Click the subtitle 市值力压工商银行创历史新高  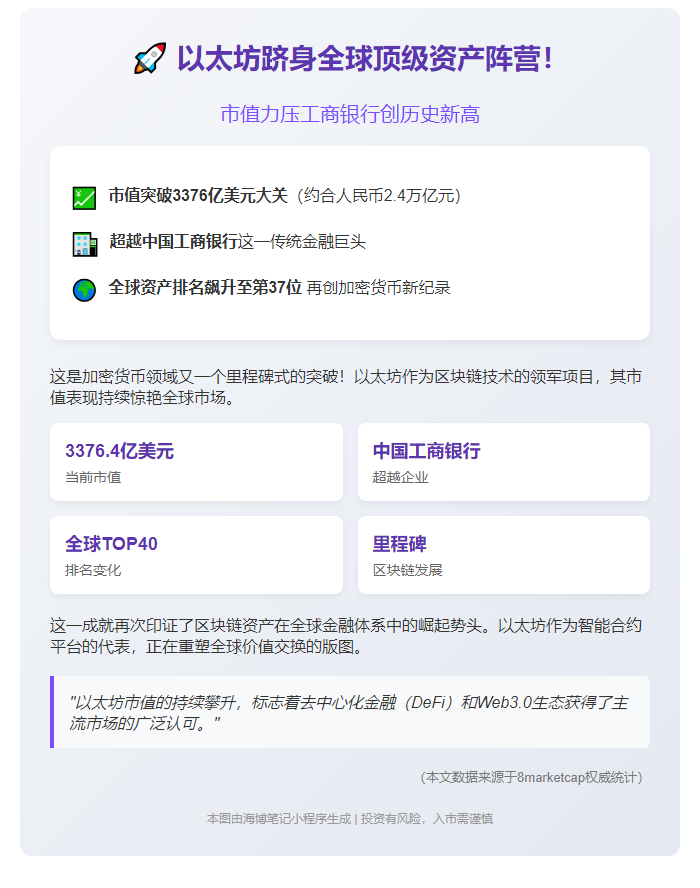[x=350, y=114]
